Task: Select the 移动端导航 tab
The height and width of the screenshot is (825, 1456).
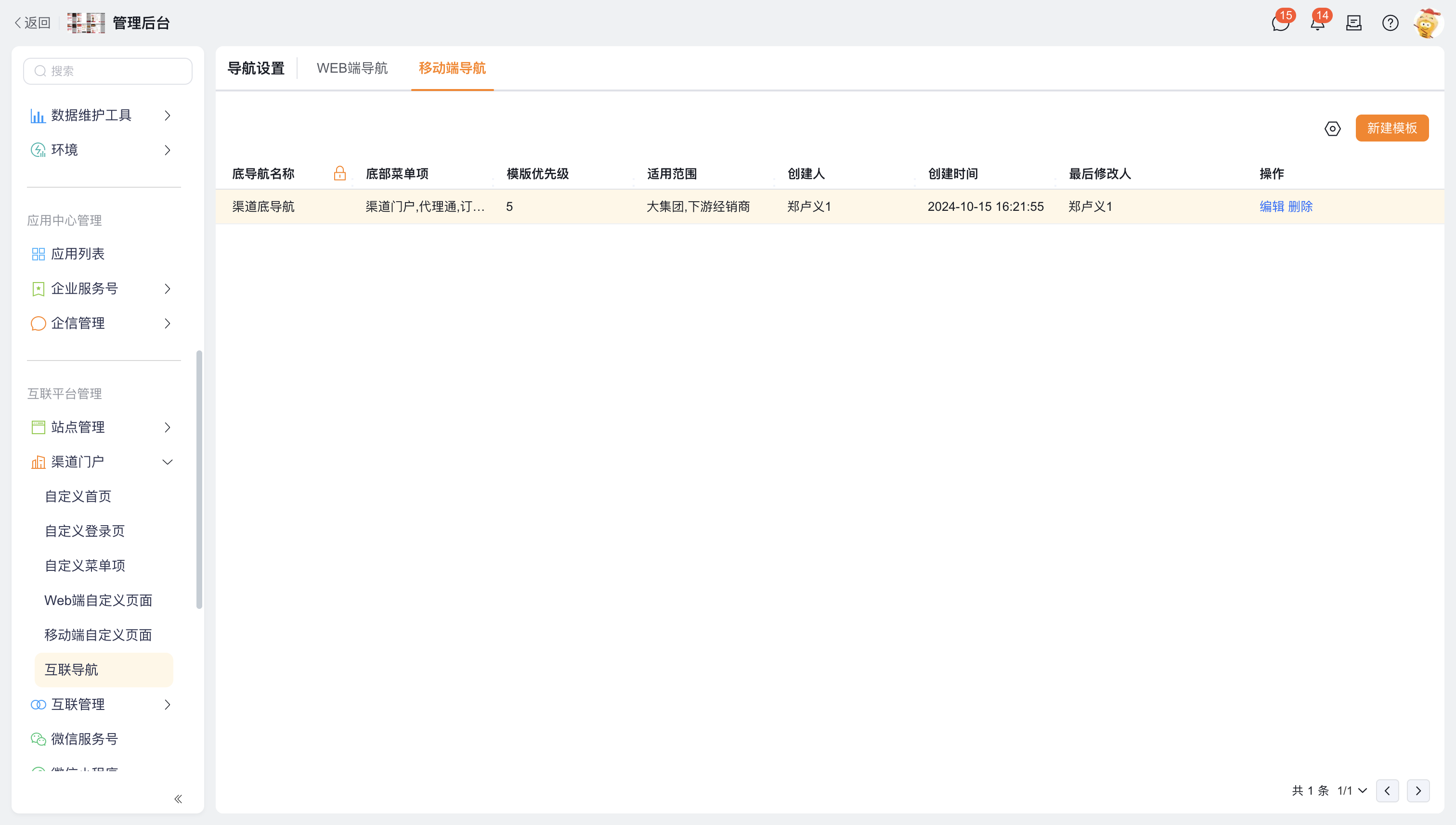Action: pyautogui.click(x=452, y=68)
